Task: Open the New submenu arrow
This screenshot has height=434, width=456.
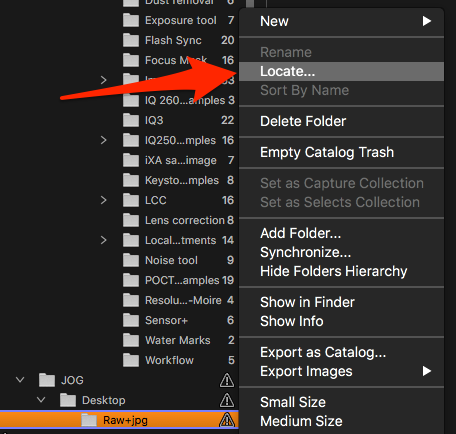Action: [427, 21]
